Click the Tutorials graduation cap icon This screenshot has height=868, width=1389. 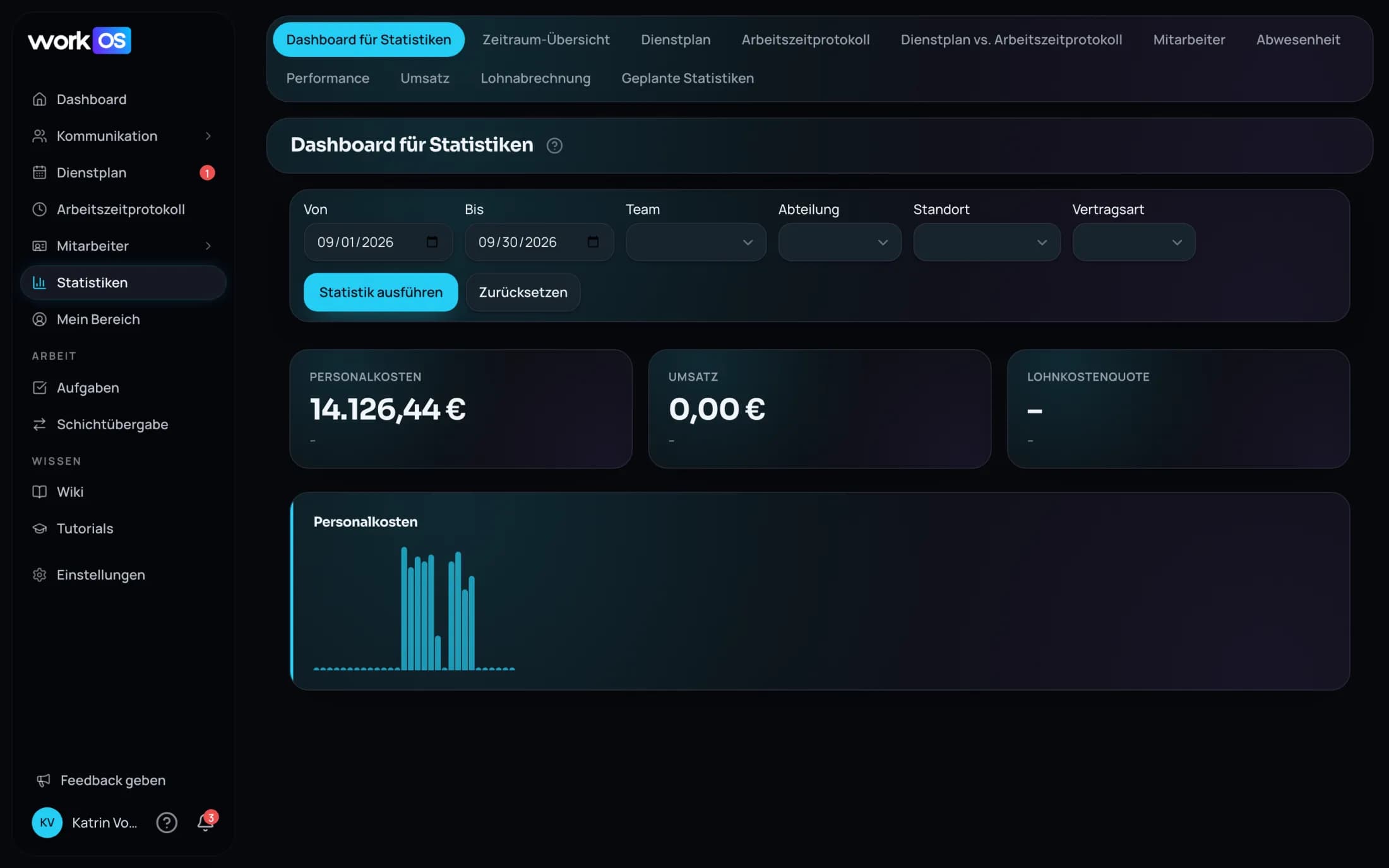coord(39,528)
